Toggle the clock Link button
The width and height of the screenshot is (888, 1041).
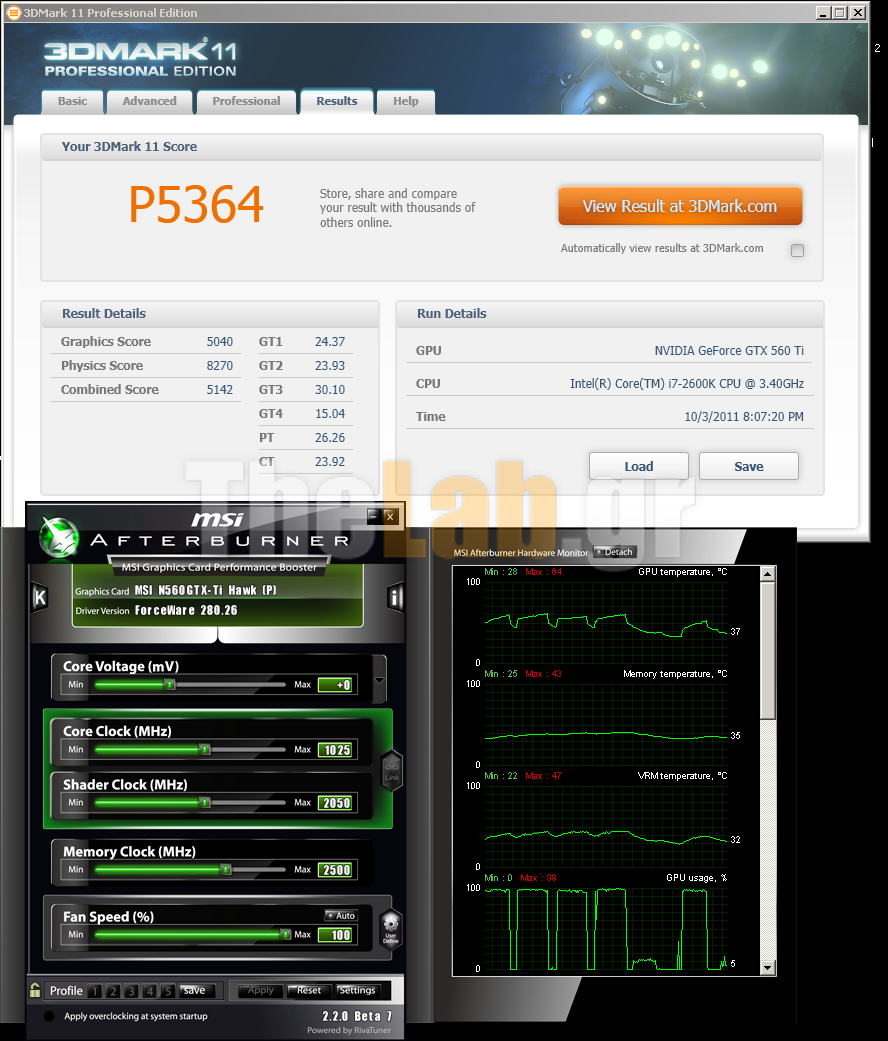tap(392, 771)
